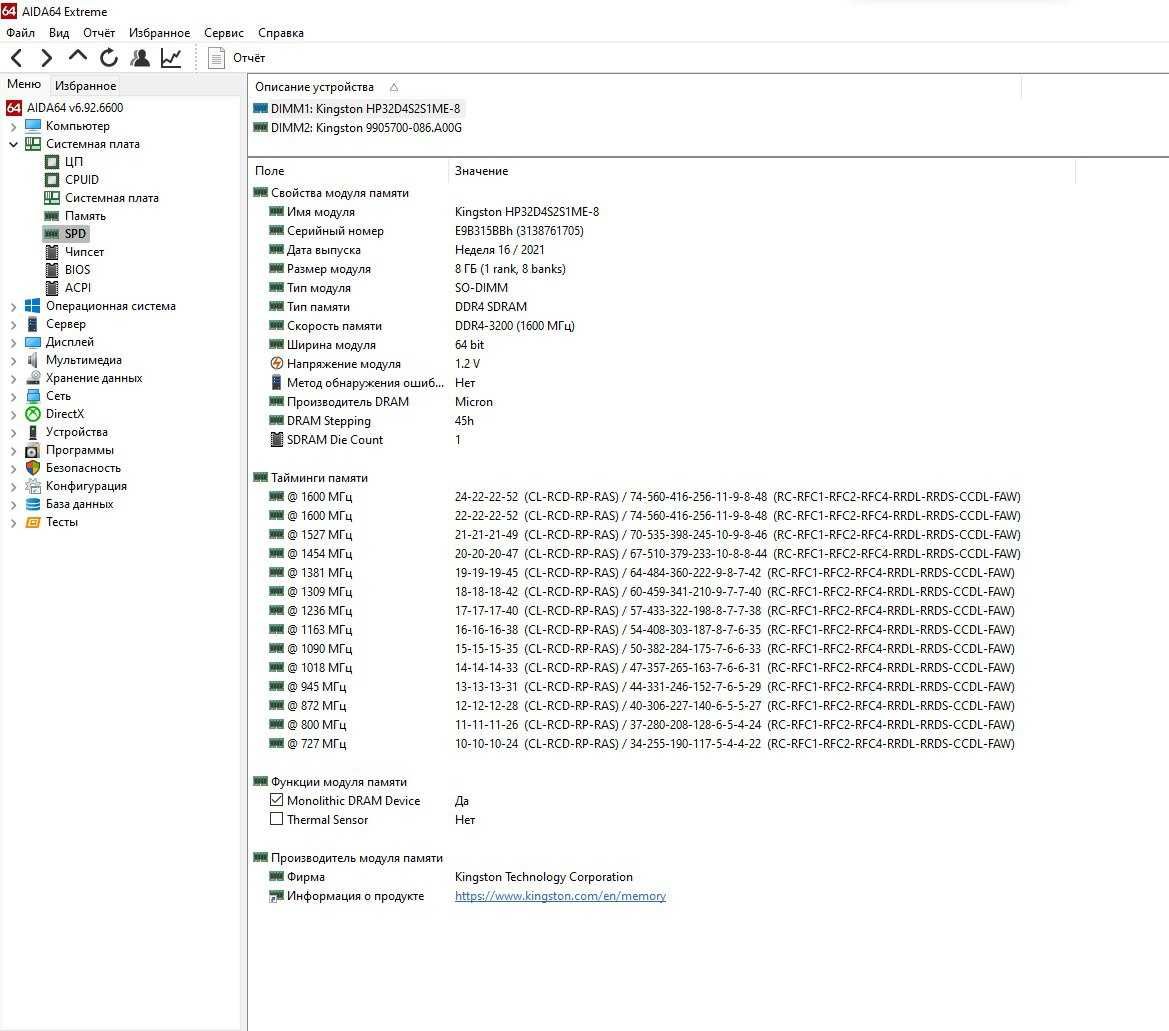This screenshot has width=1169, height=1031.
Task: Click the Компьютер monitor icon
Action: [x=33, y=126]
